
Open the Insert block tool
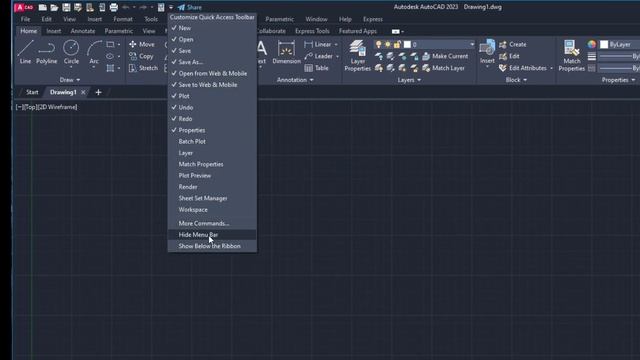pyautogui.click(x=487, y=52)
